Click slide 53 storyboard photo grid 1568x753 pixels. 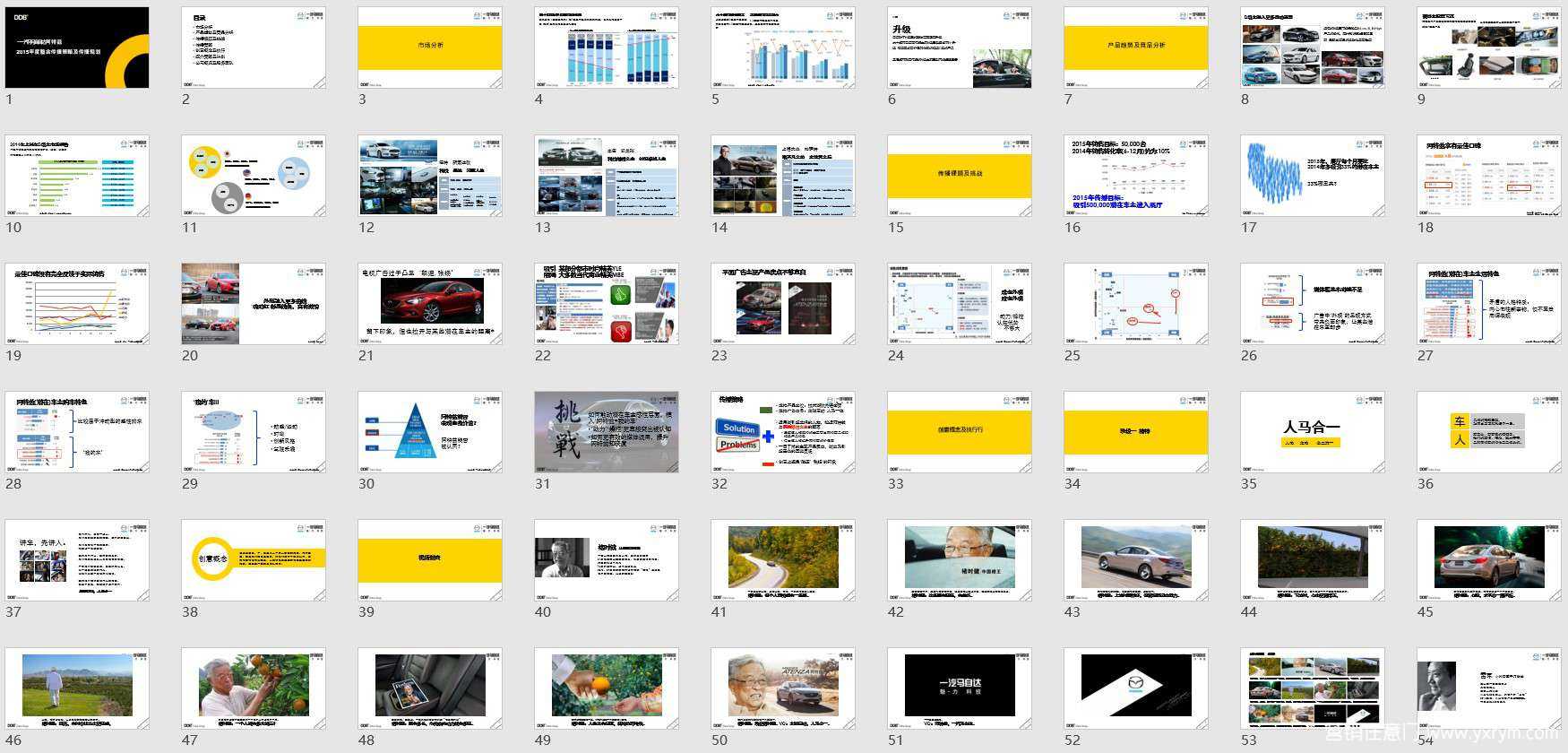pyautogui.click(x=1313, y=688)
